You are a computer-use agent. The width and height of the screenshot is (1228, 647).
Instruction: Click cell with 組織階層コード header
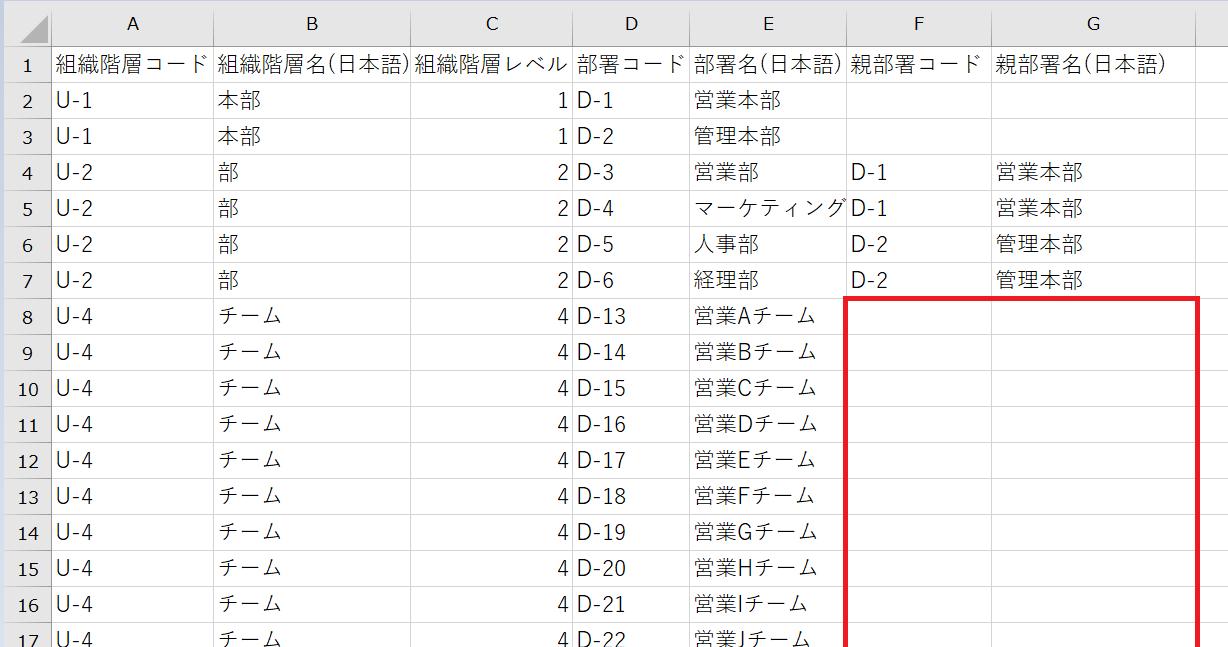tap(133, 65)
